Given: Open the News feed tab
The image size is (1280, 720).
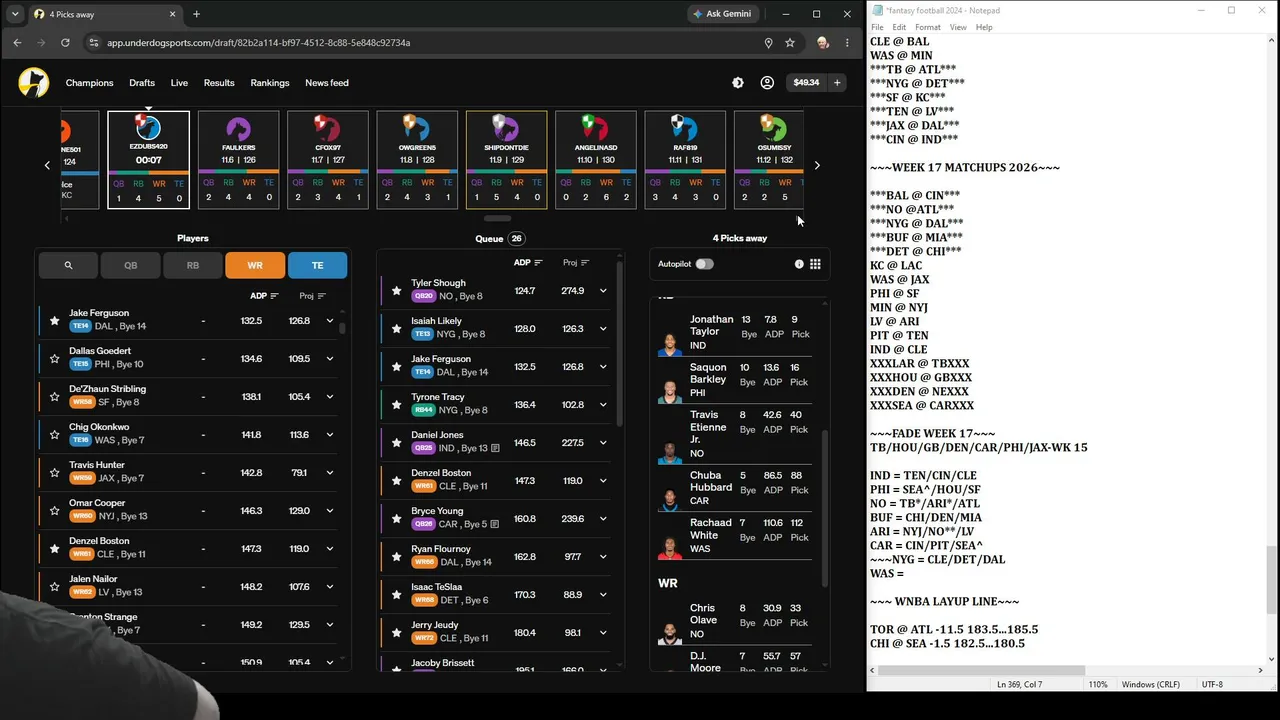Looking at the screenshot, I should click(x=327, y=83).
